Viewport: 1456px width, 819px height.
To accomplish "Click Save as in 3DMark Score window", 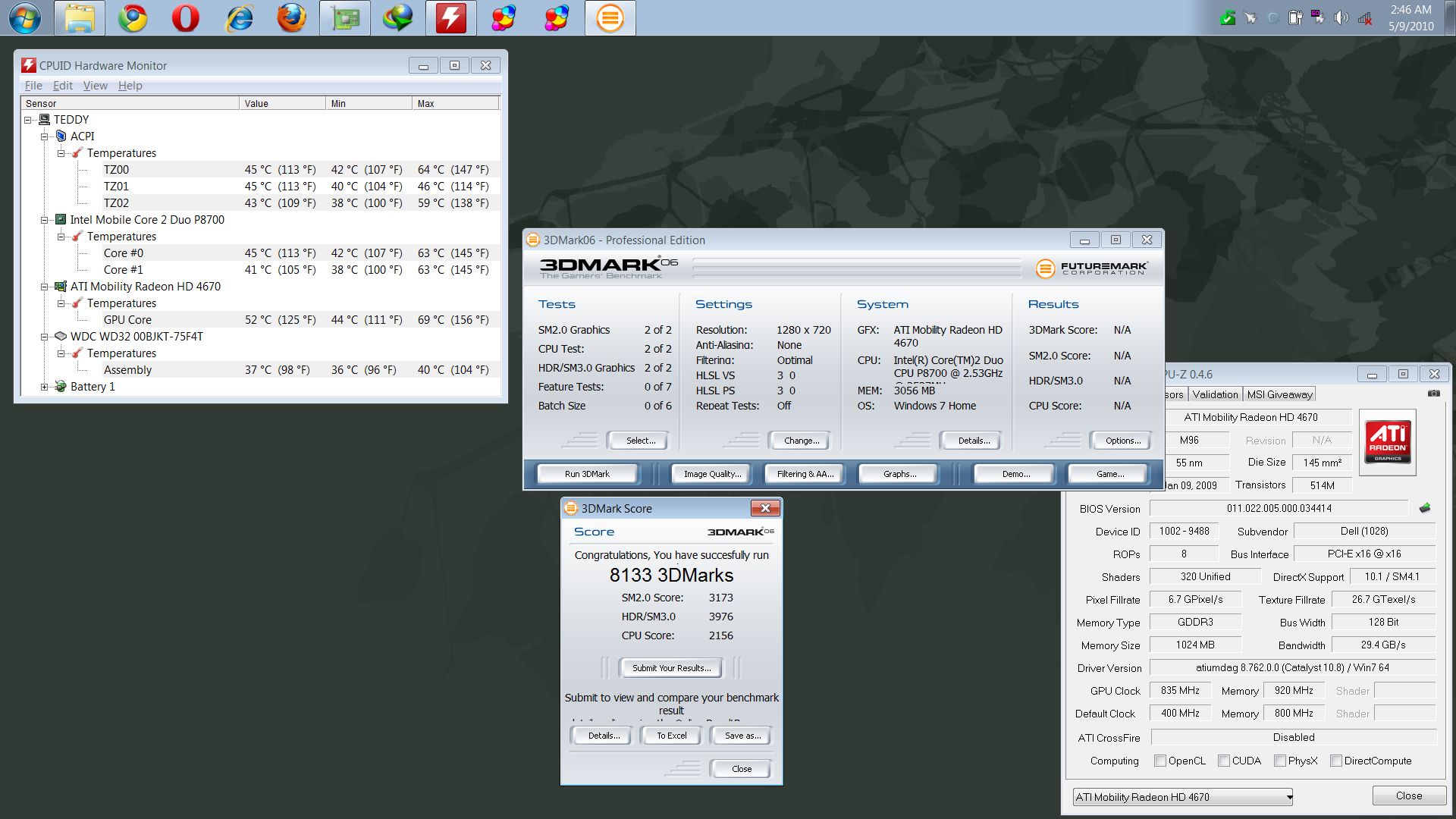I will [742, 736].
